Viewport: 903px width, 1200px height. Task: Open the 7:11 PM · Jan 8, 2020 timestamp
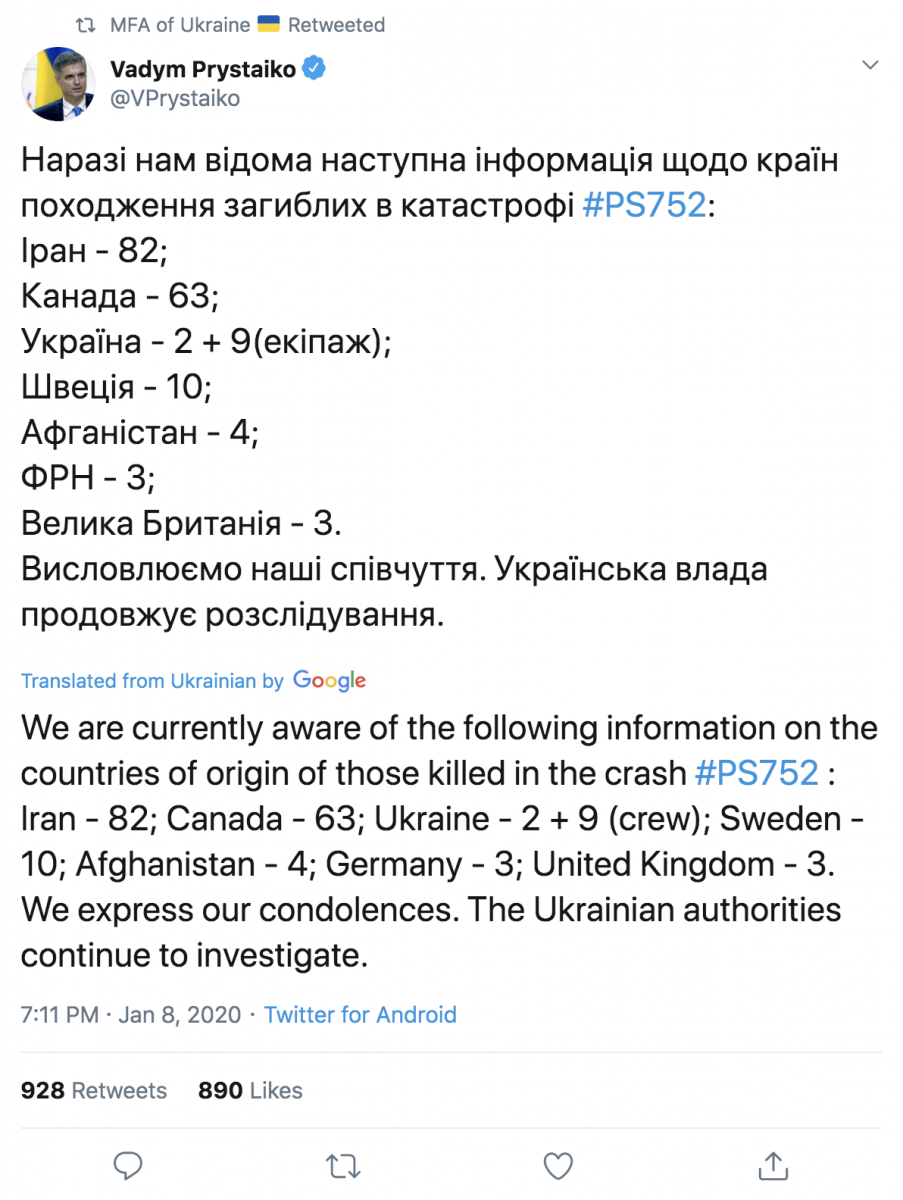(131, 1015)
